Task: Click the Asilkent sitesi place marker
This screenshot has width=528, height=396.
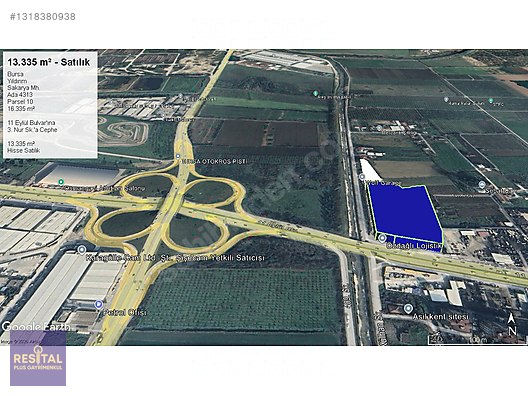Action: 408,308
